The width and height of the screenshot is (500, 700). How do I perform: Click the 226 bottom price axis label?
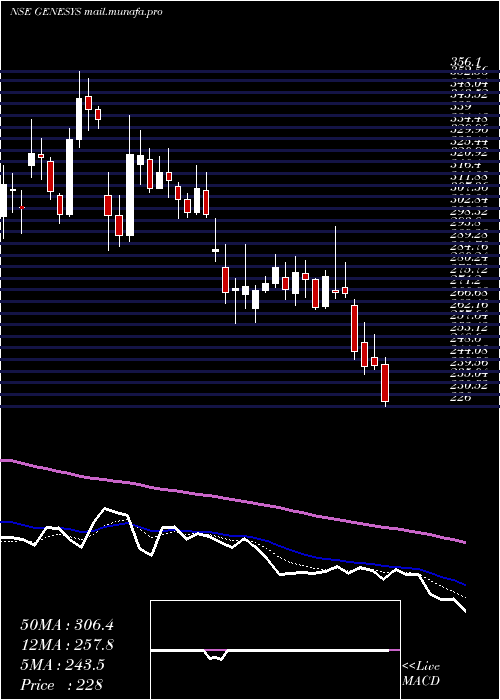point(461,396)
